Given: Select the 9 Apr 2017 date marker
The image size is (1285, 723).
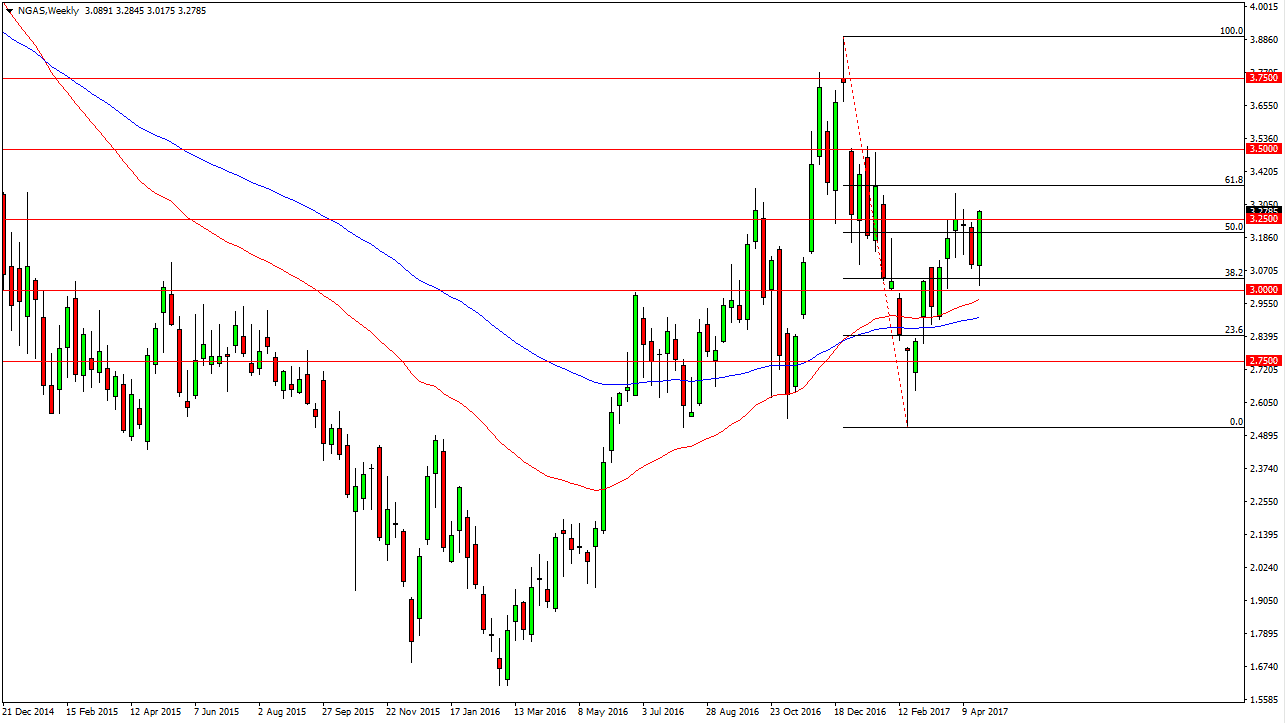Looking at the screenshot, I should 983,712.
